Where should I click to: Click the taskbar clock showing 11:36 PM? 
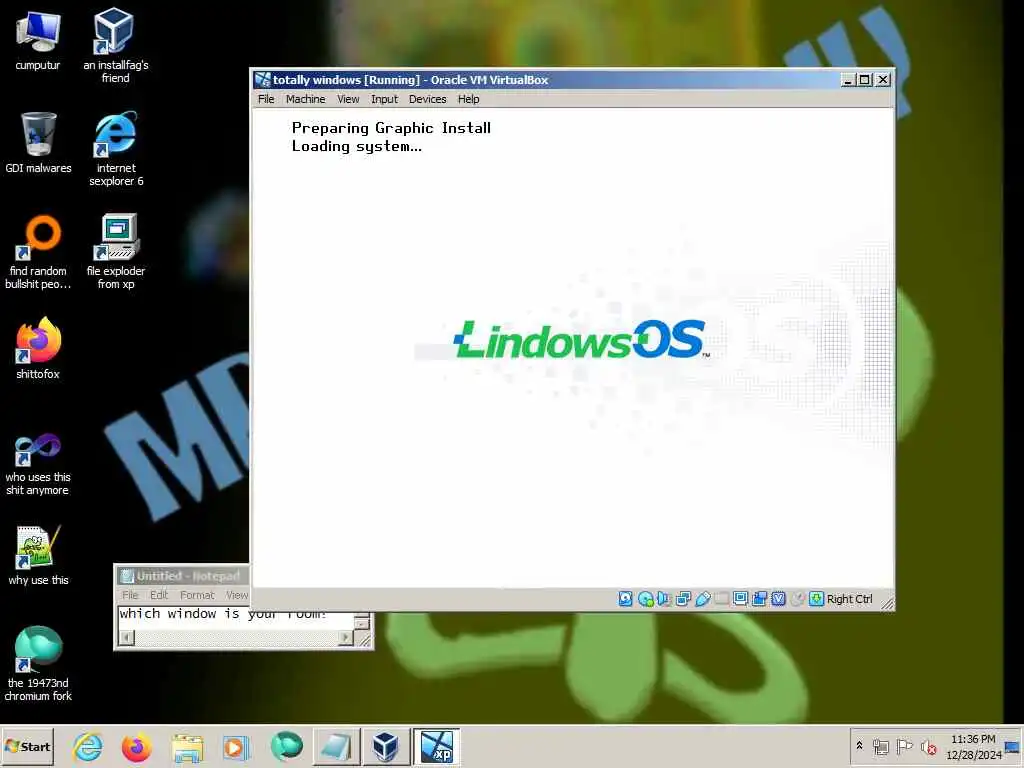click(973, 746)
